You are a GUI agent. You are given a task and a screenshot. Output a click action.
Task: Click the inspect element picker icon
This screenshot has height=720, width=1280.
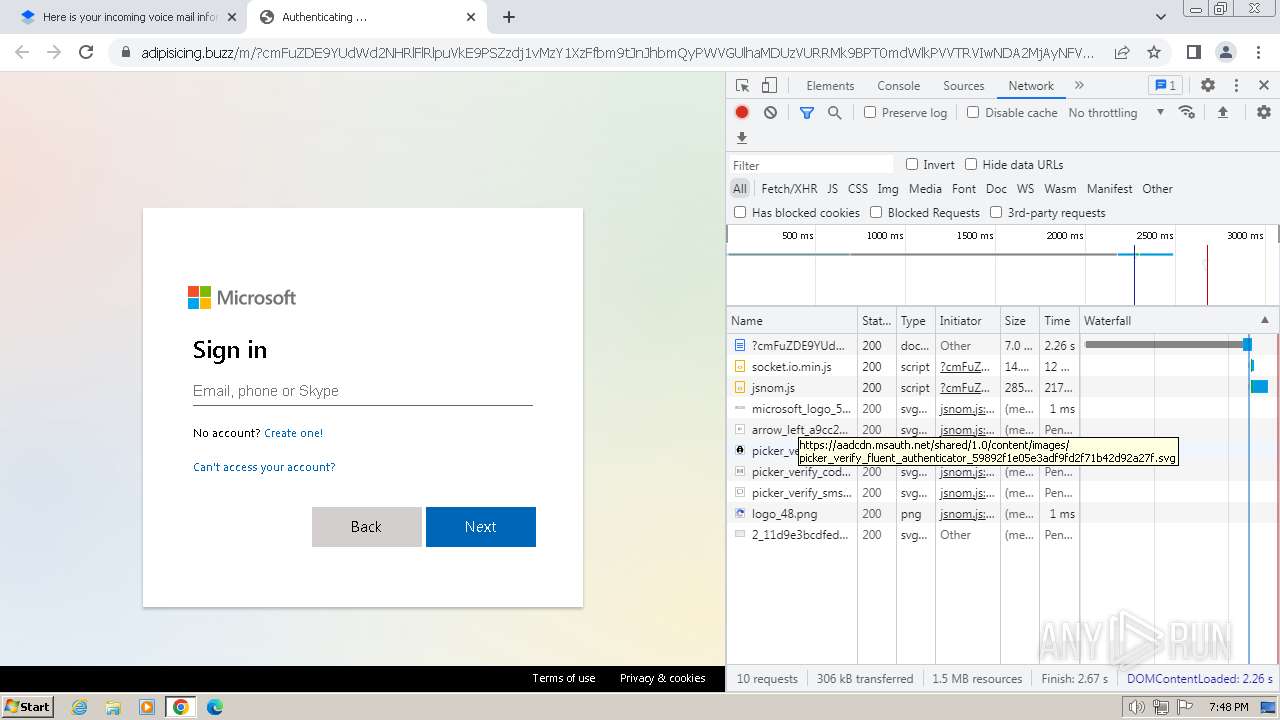742,86
